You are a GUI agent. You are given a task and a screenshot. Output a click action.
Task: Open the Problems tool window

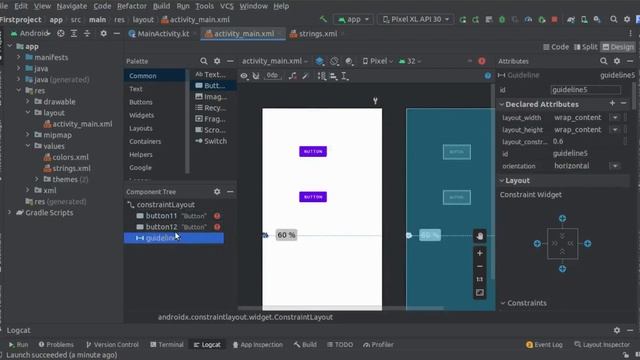[56, 344]
